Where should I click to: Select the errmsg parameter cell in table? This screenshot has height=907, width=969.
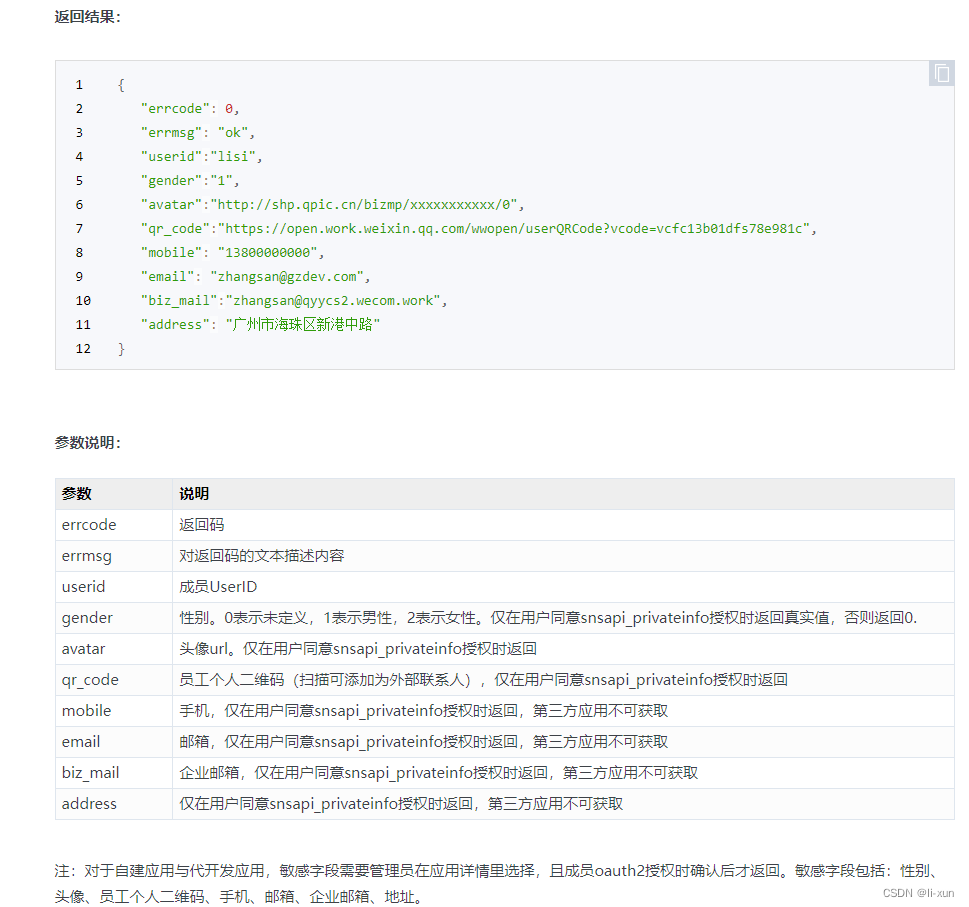pos(114,556)
